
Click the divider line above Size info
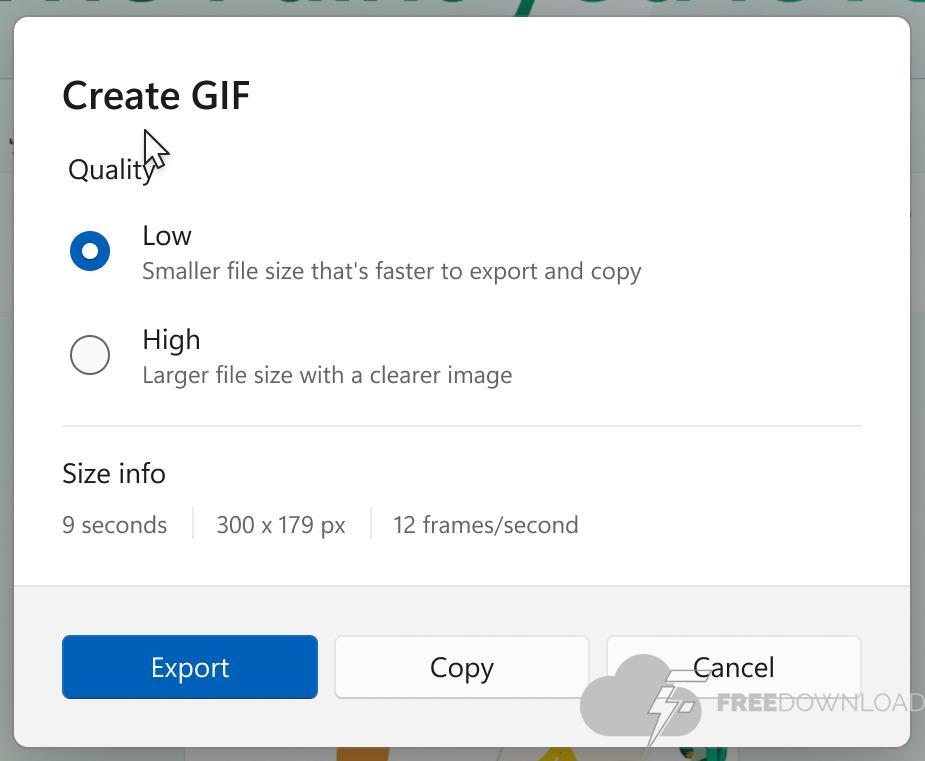point(461,426)
